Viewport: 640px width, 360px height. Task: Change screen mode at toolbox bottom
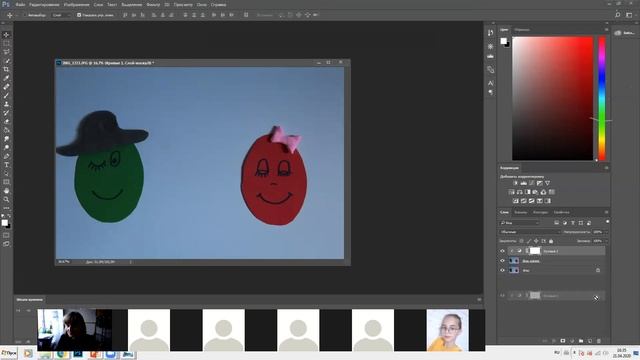(x=6, y=244)
